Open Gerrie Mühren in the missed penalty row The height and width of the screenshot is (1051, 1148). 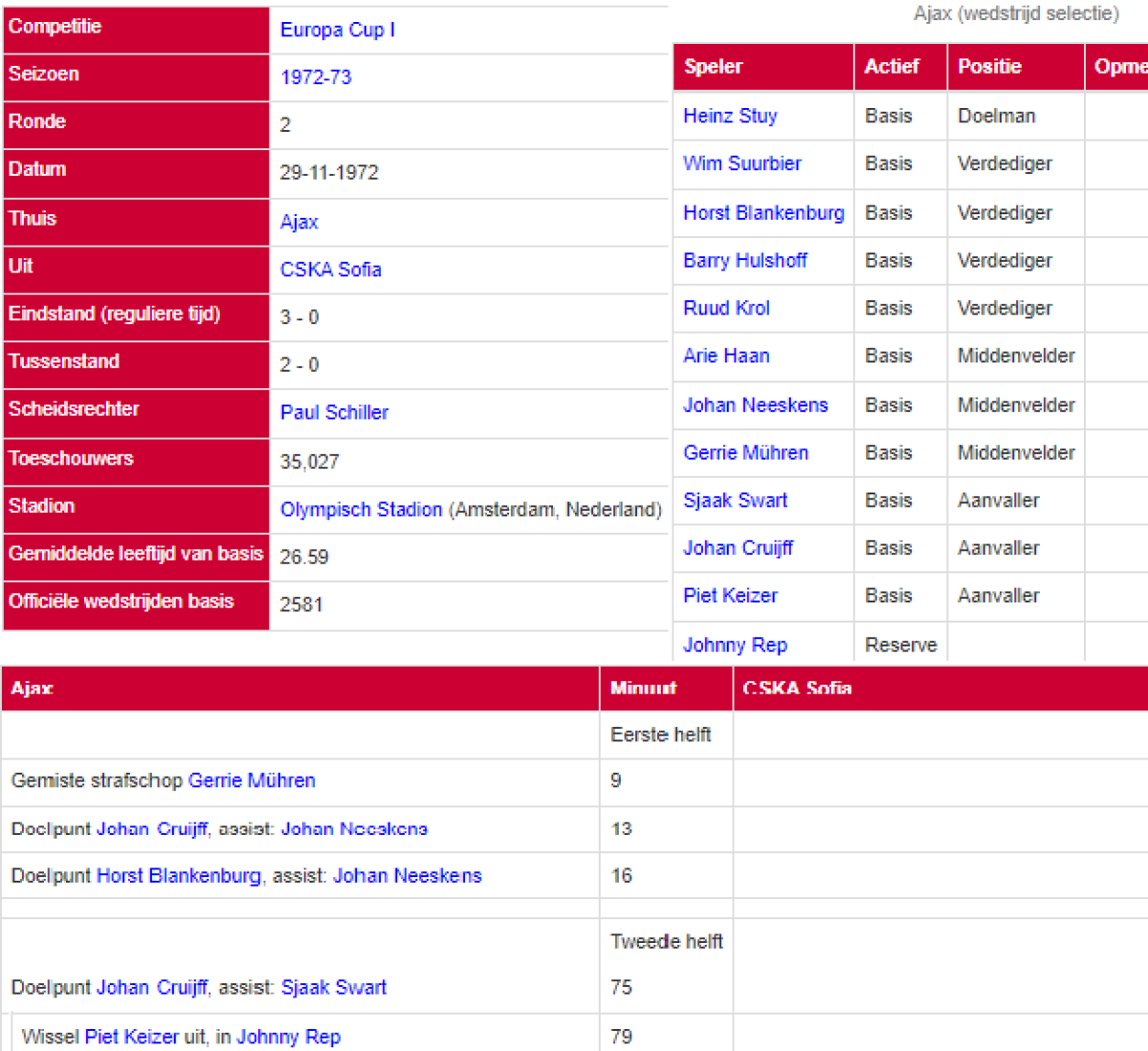click(252, 780)
